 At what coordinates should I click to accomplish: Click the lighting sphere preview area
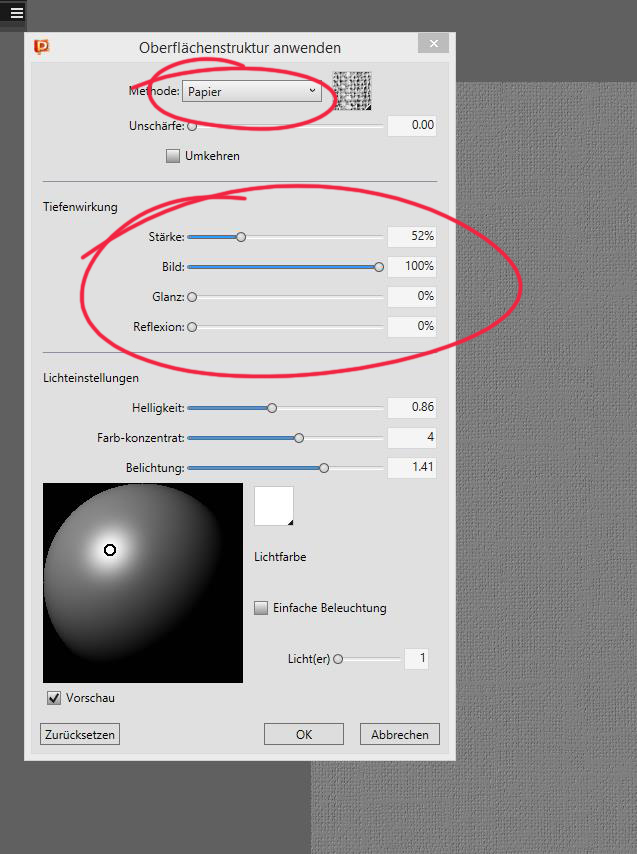click(x=143, y=583)
